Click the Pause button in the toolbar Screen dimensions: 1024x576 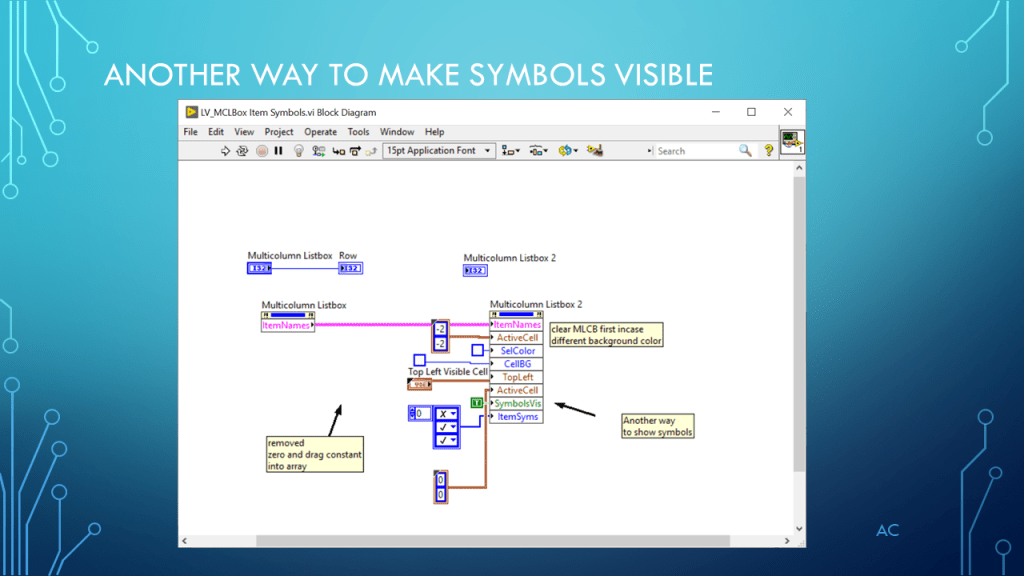tap(278, 151)
